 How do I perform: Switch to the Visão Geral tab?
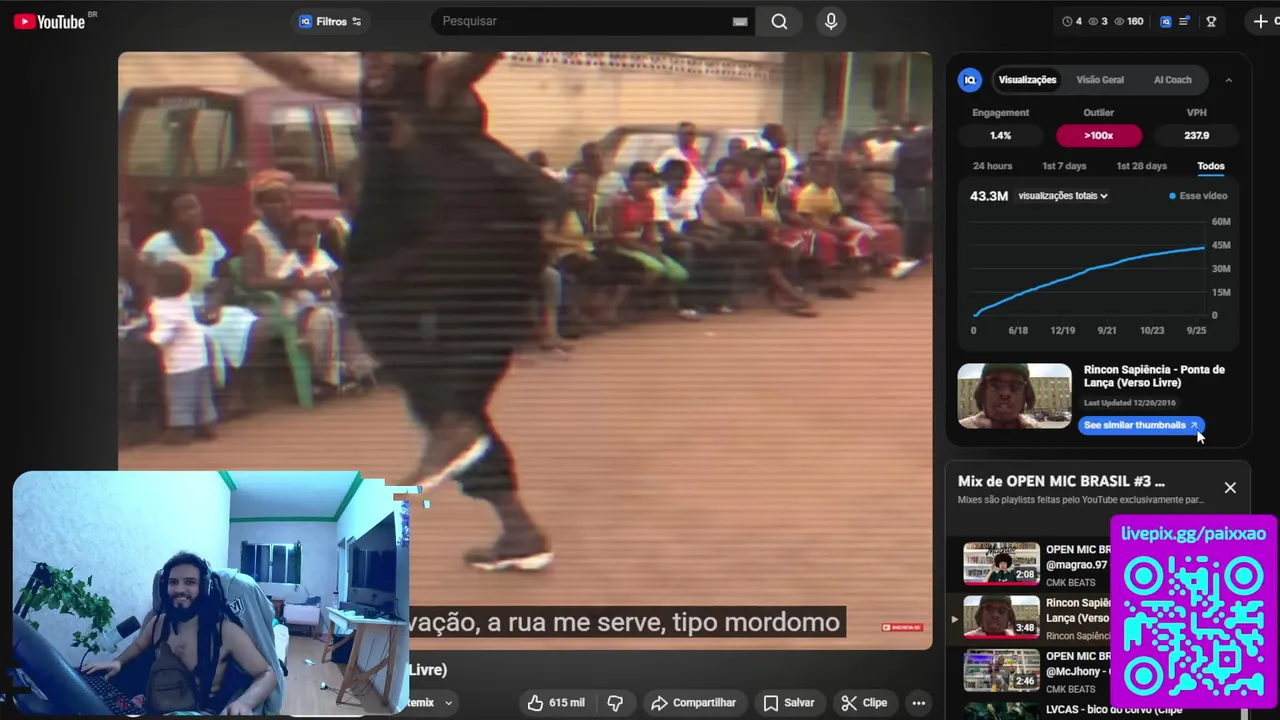(x=1100, y=80)
